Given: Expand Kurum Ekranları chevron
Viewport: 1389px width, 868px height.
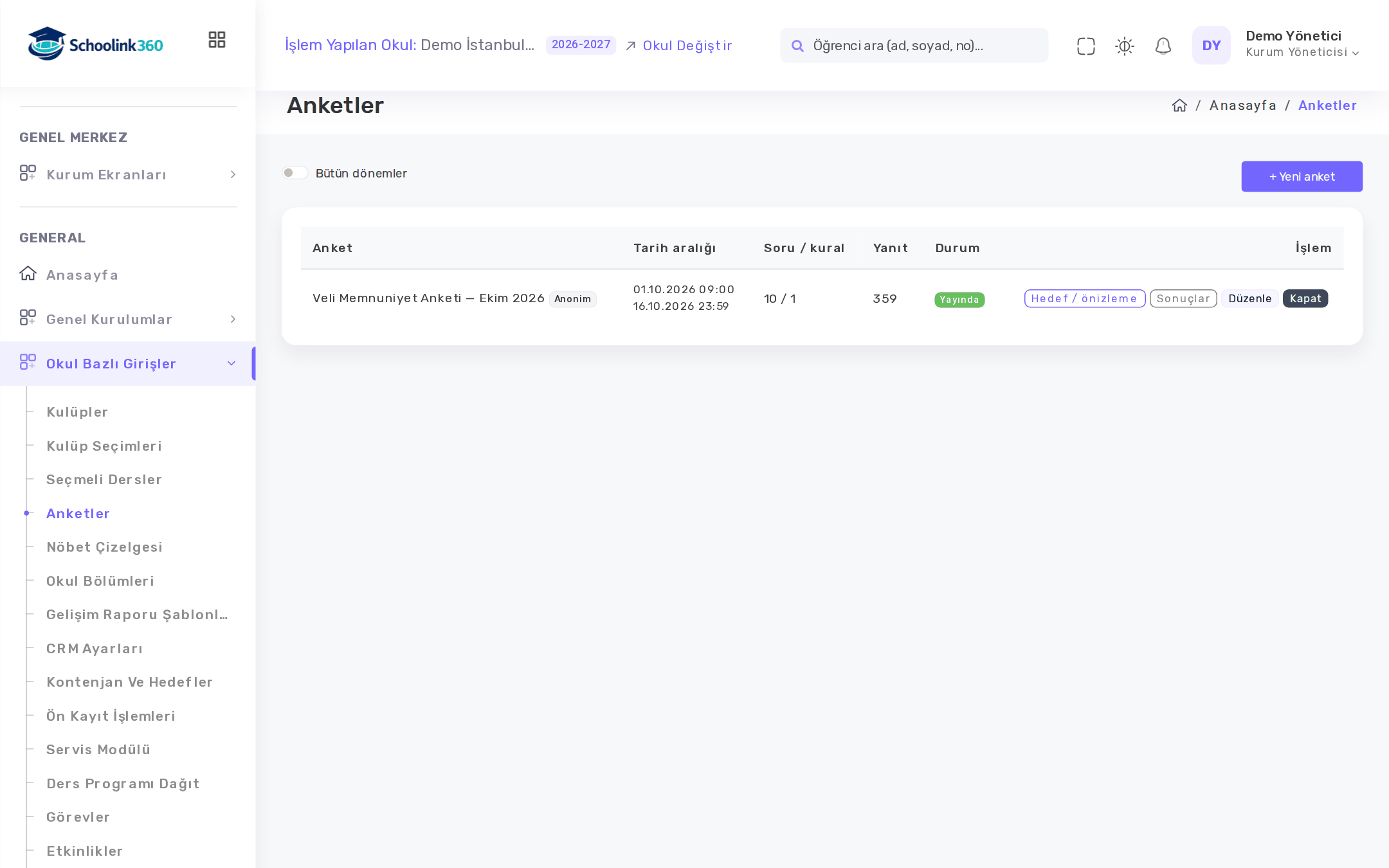Looking at the screenshot, I should click(x=233, y=175).
